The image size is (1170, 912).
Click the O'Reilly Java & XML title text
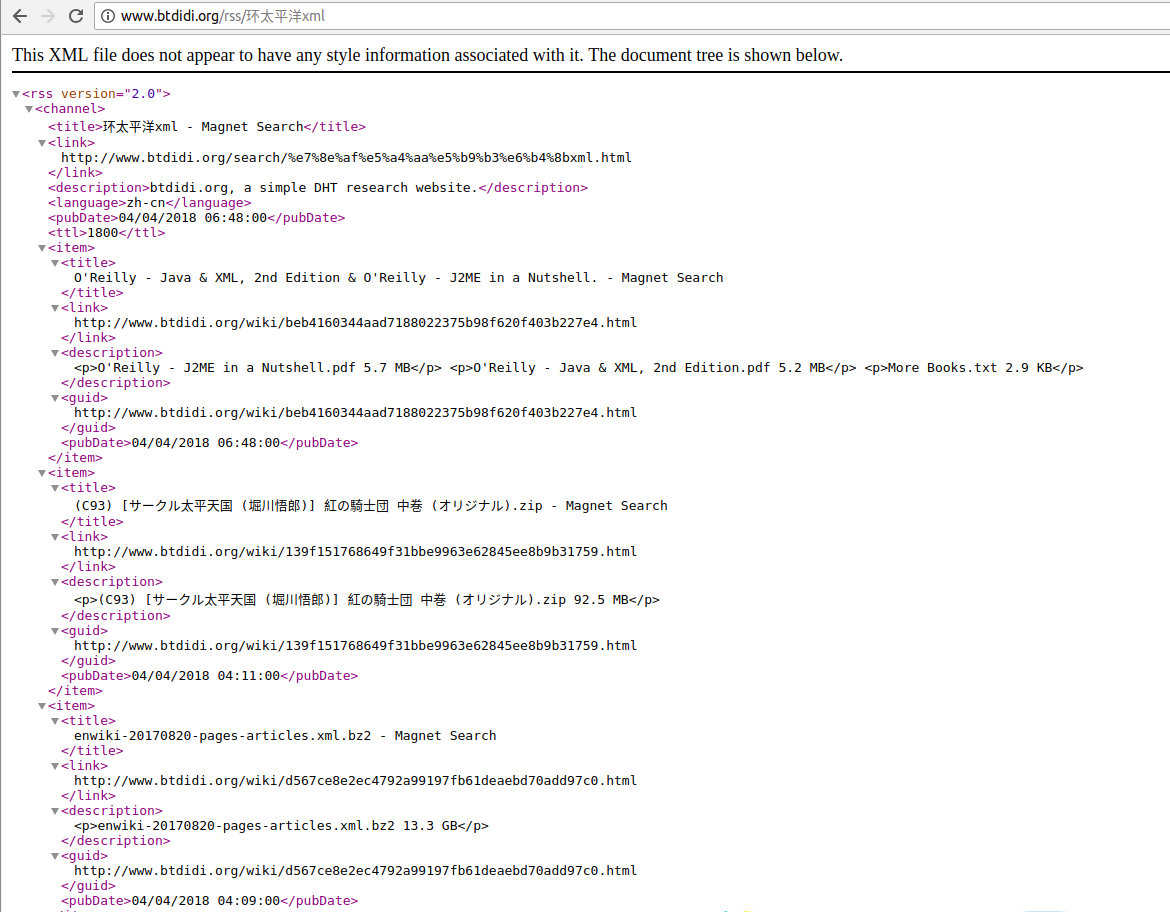pyautogui.click(x=398, y=278)
